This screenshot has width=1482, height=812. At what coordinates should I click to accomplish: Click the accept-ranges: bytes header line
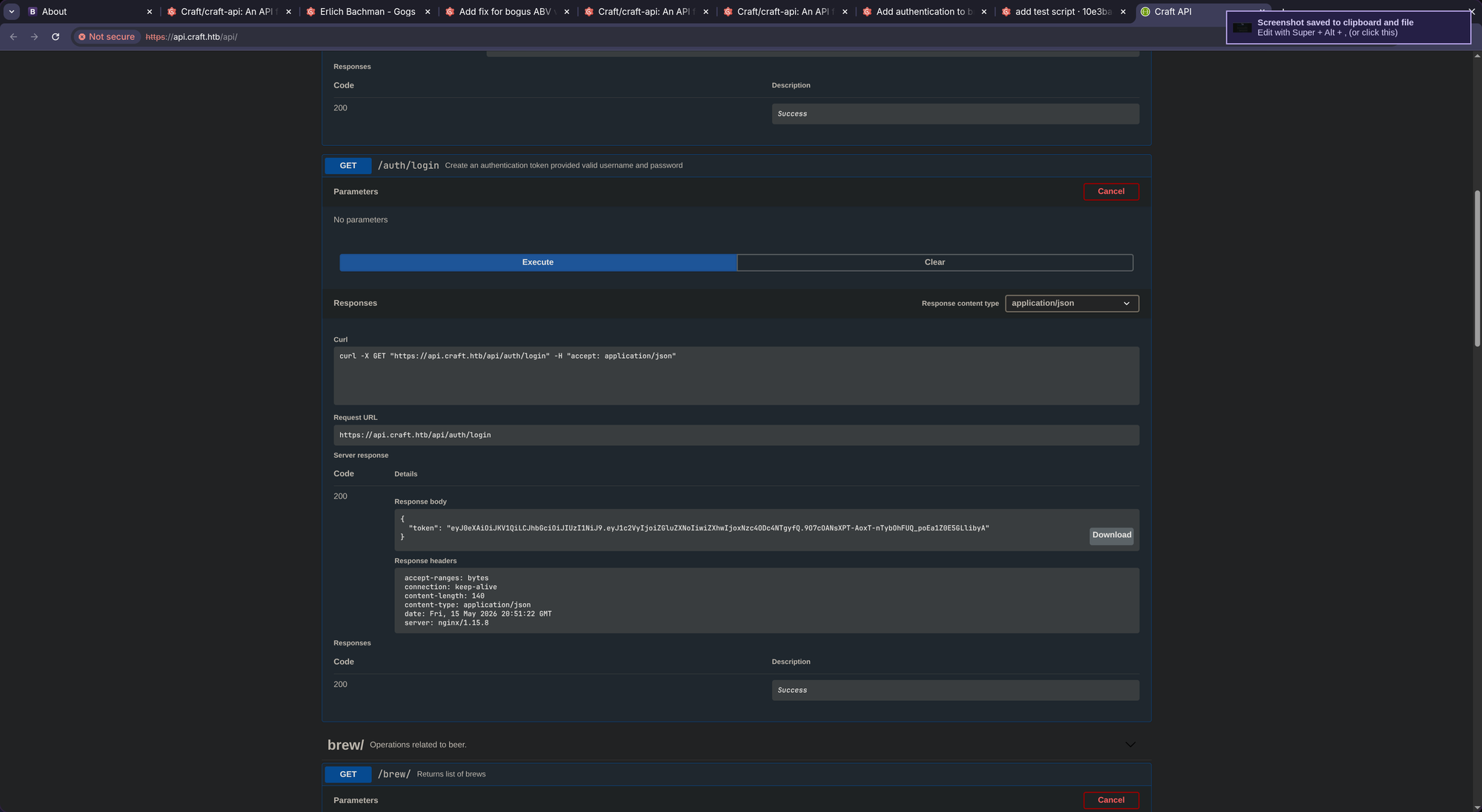click(446, 579)
